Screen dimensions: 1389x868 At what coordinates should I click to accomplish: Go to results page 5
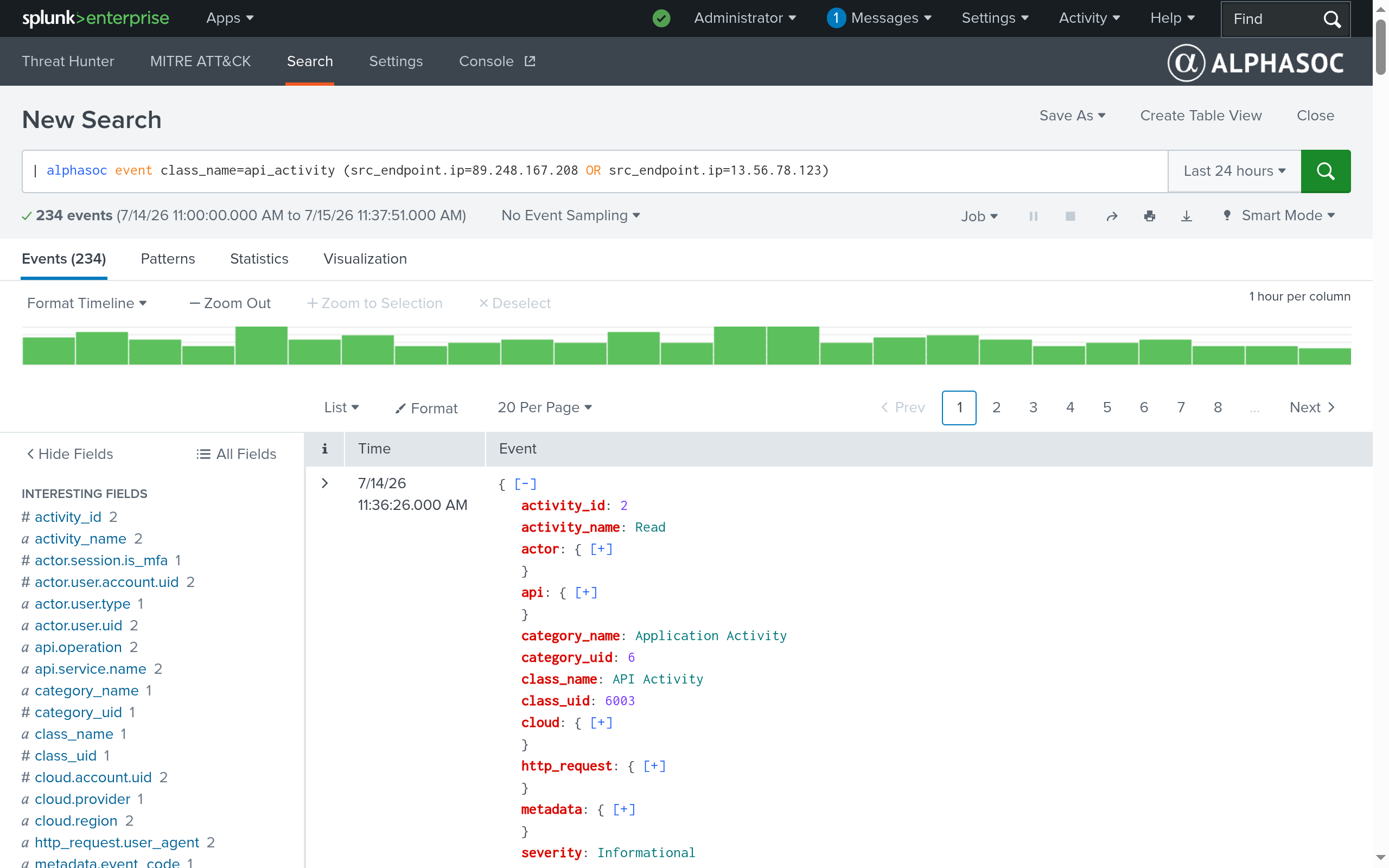[1107, 407]
